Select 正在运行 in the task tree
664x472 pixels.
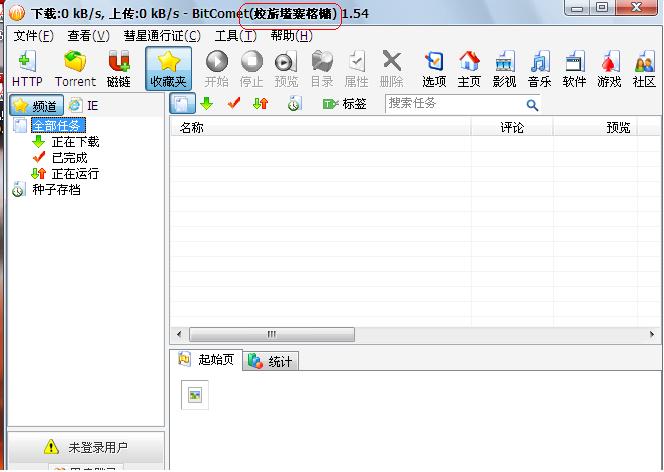click(x=75, y=174)
